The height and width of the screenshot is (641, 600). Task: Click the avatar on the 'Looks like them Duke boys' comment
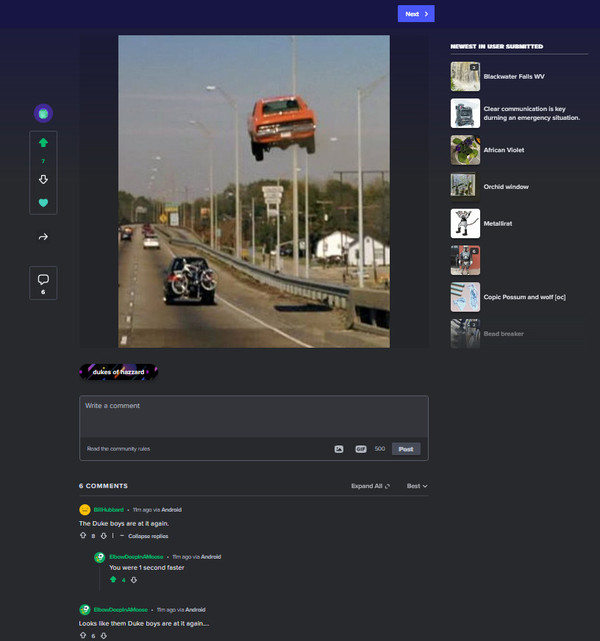[x=85, y=610]
